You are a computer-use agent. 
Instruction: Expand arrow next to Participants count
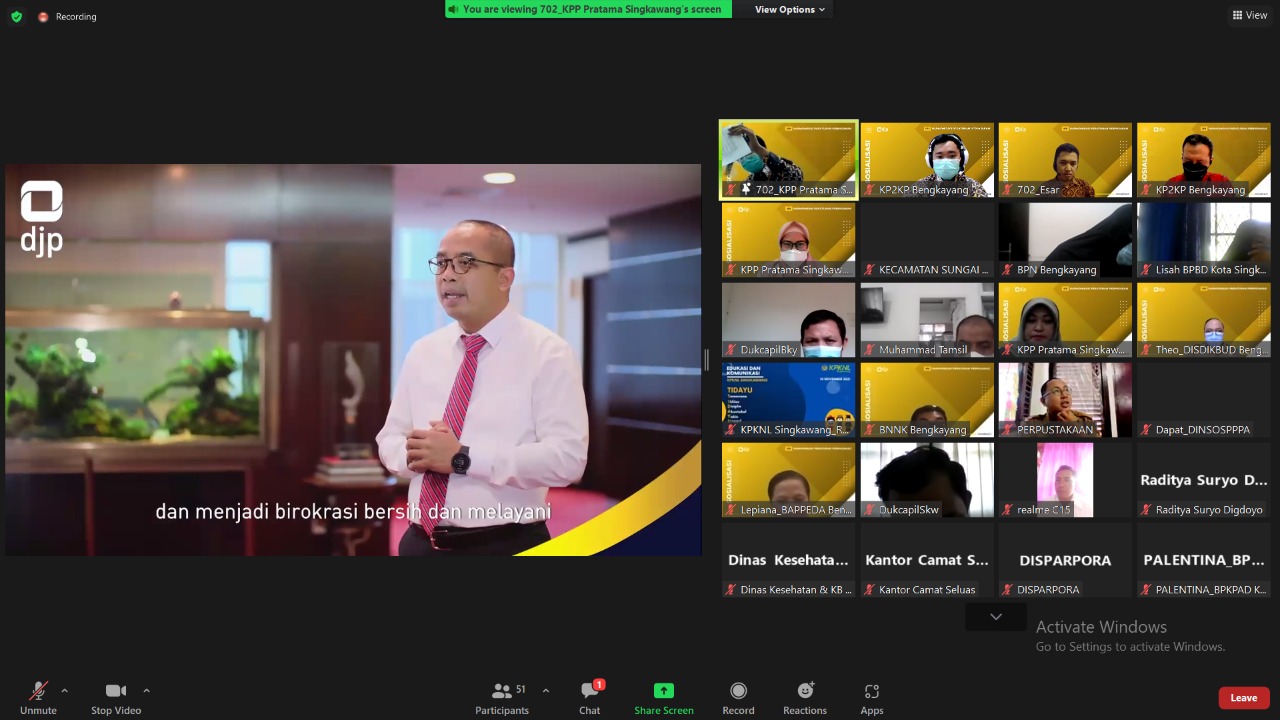coord(545,690)
